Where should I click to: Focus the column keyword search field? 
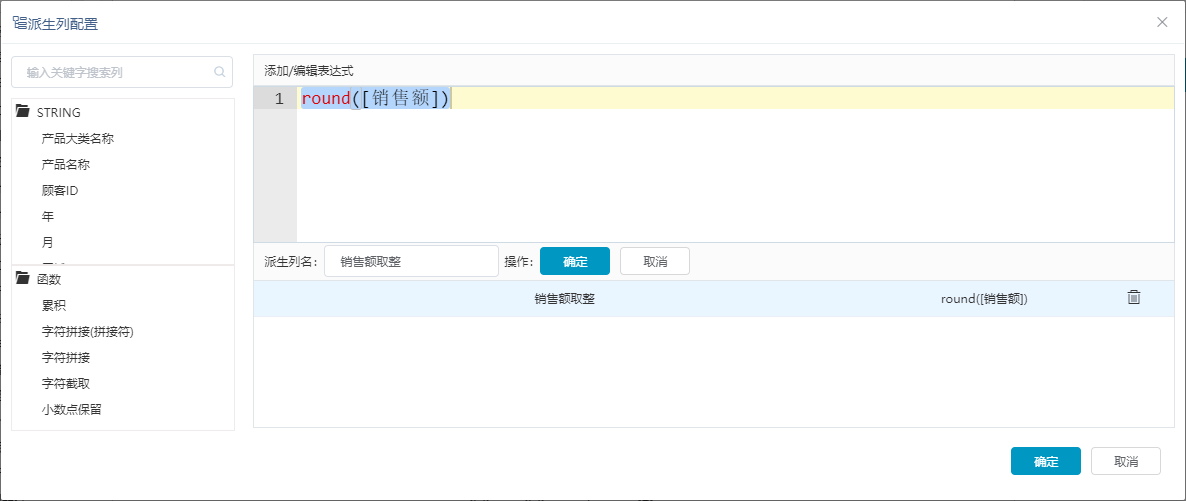pyautogui.click(x=122, y=72)
